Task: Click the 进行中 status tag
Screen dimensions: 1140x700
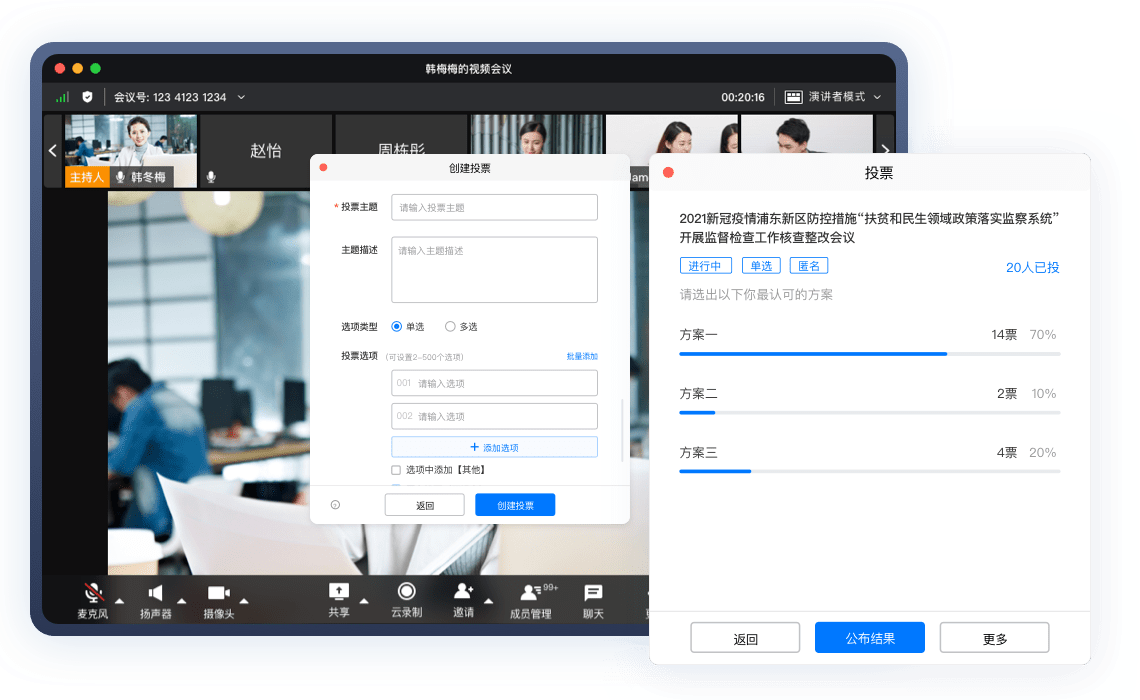Action: tap(706, 265)
